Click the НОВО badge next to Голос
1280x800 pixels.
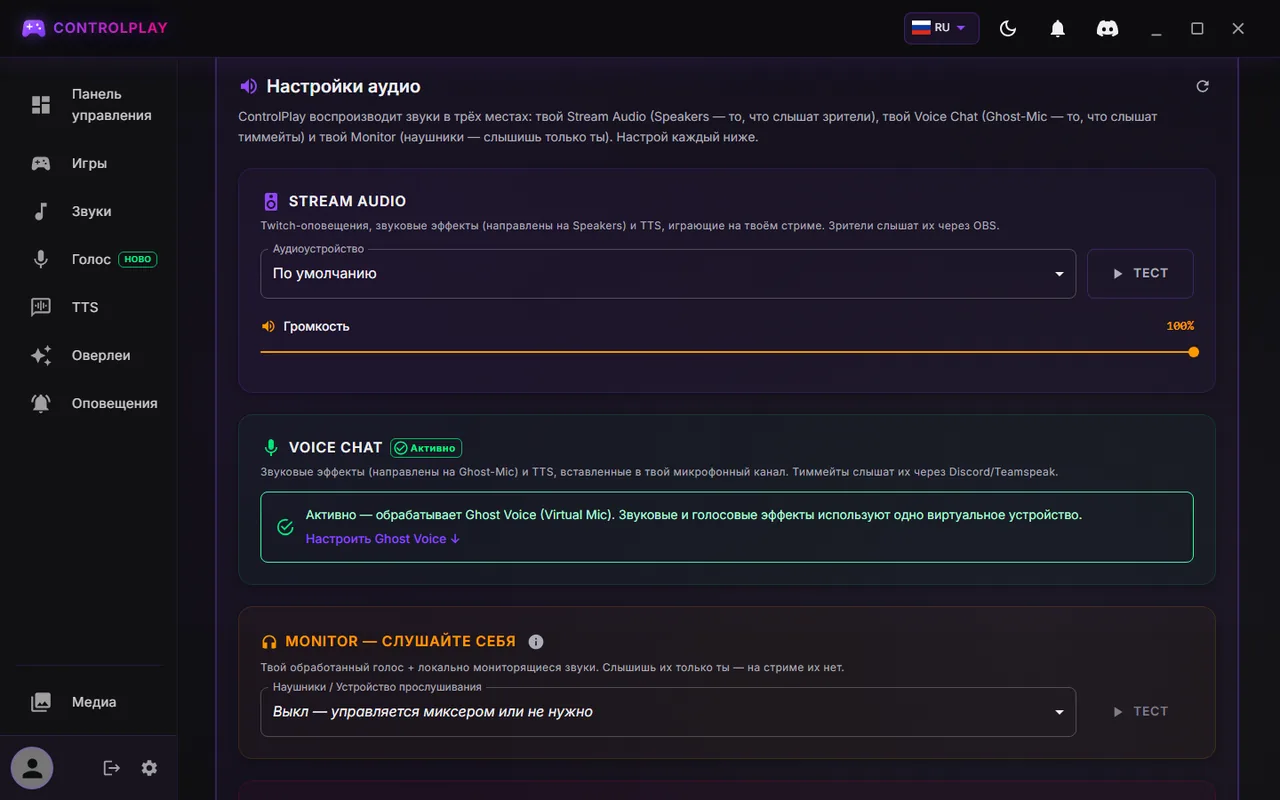pyautogui.click(x=138, y=259)
